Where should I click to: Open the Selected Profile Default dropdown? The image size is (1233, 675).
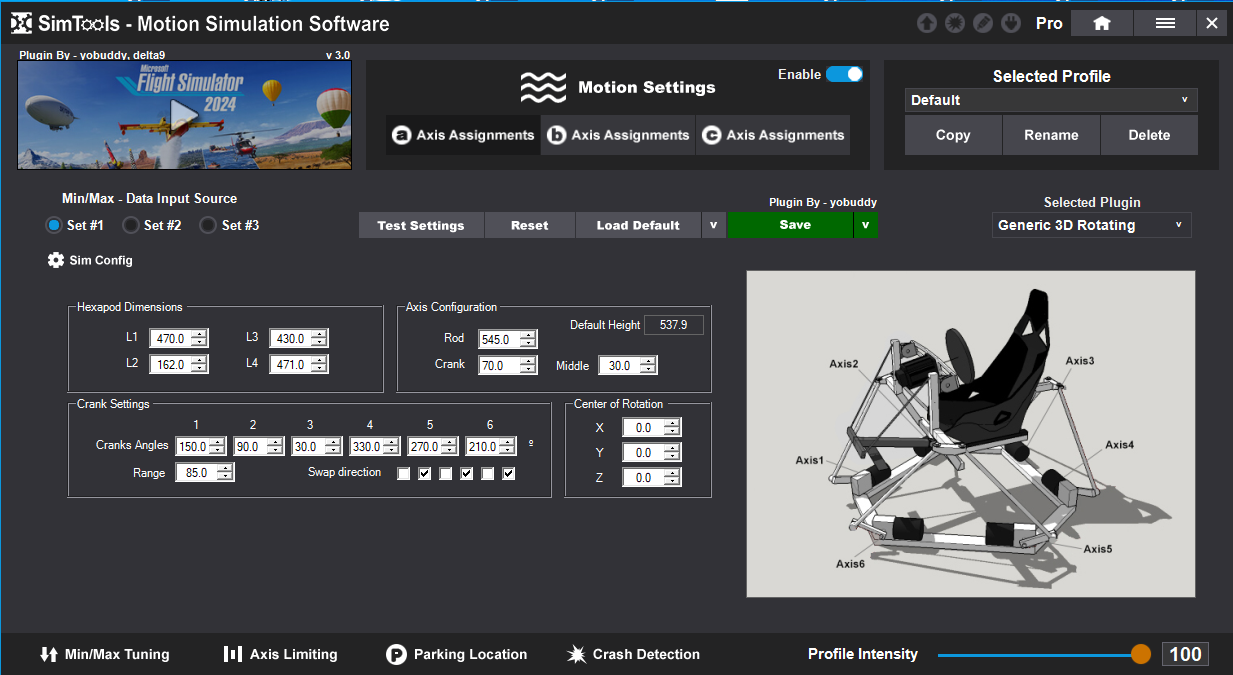[1051, 100]
